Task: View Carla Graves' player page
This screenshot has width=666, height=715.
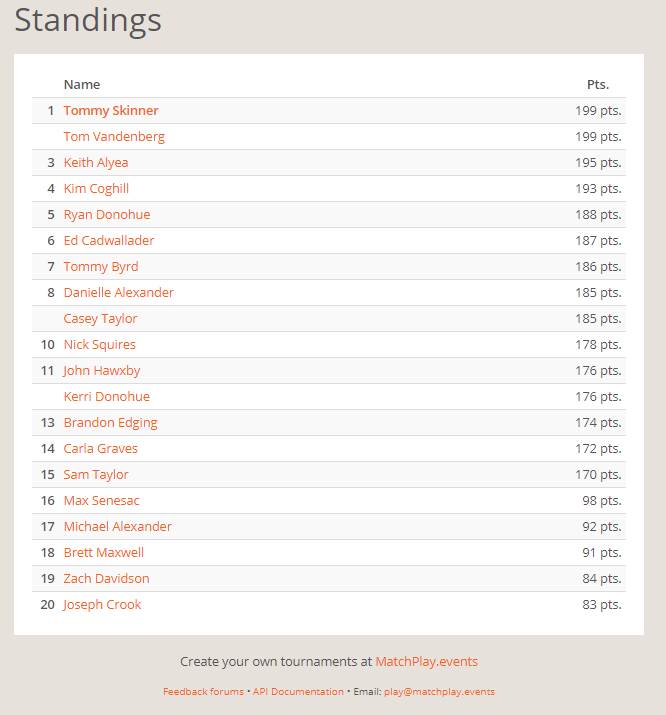Action: [x=101, y=449]
